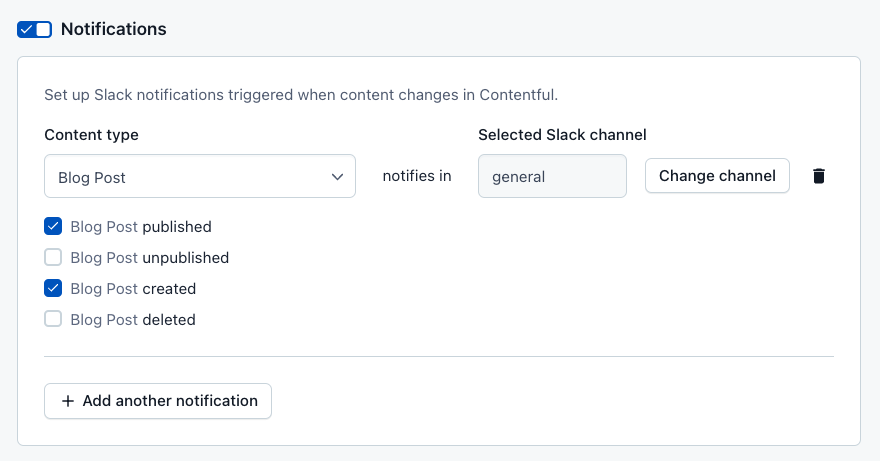Viewport: 880px width, 461px height.
Task: Click the Selected Slack channel label
Action: (562, 135)
